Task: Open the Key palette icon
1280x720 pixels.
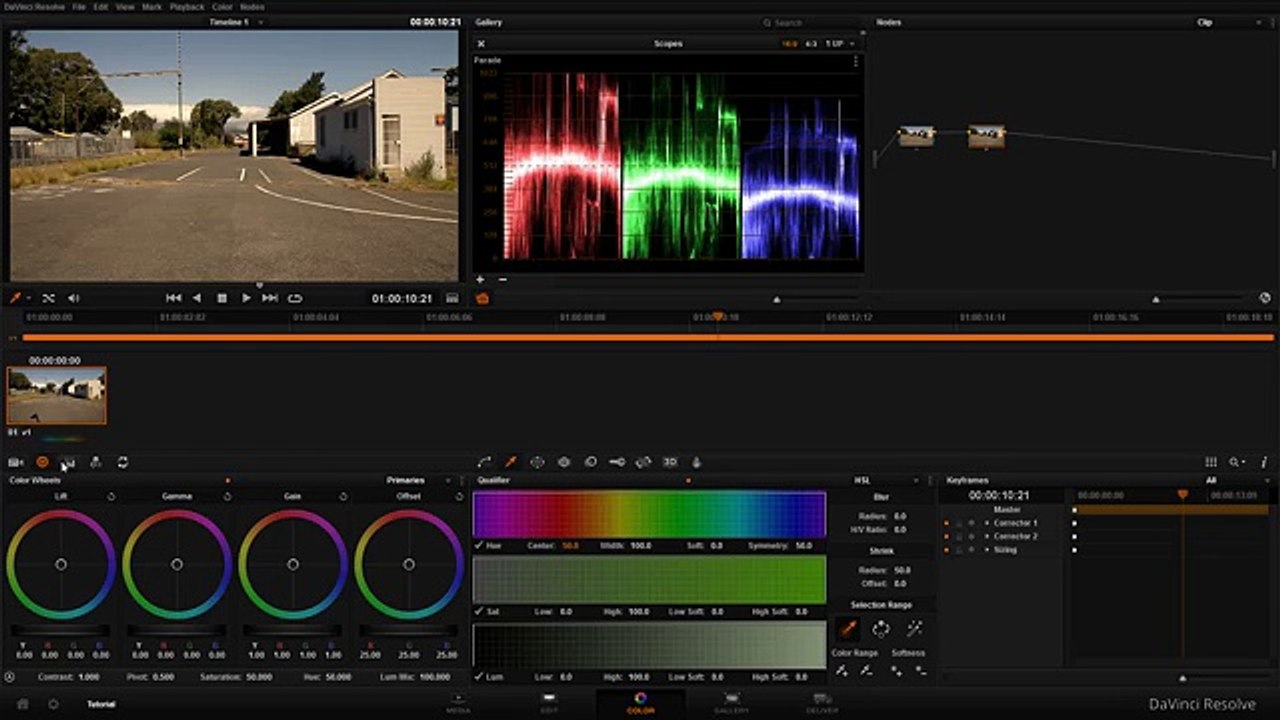Action: click(x=617, y=462)
